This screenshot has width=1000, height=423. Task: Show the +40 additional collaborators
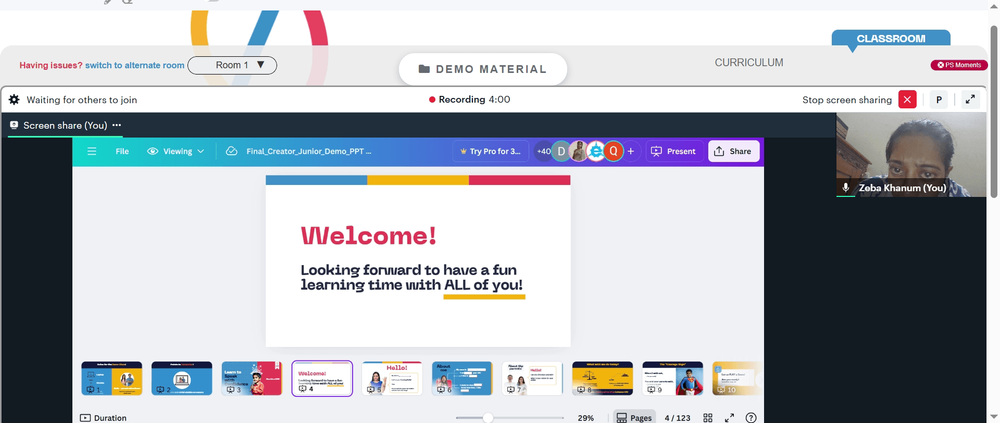(x=543, y=151)
